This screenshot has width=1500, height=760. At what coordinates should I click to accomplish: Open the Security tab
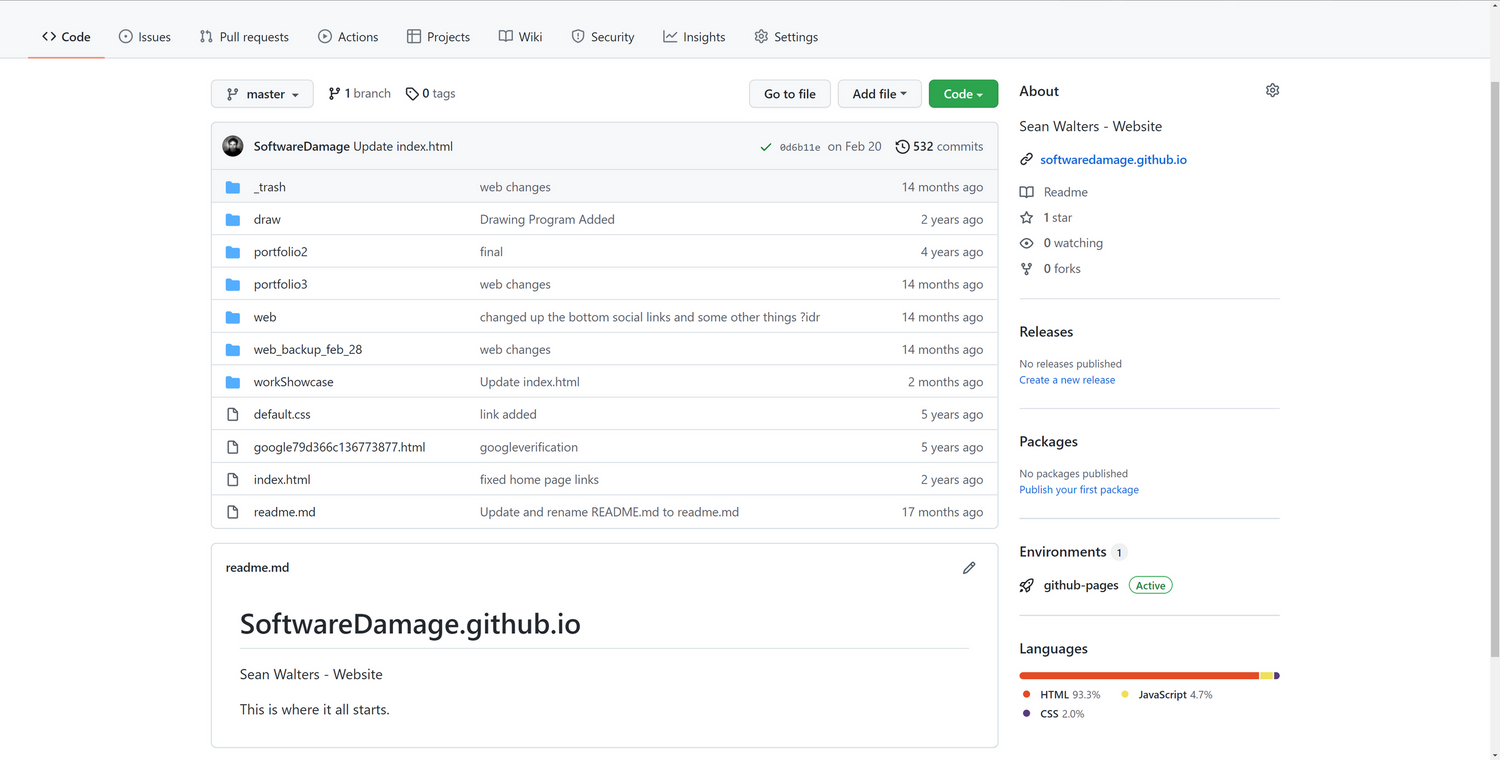click(603, 37)
